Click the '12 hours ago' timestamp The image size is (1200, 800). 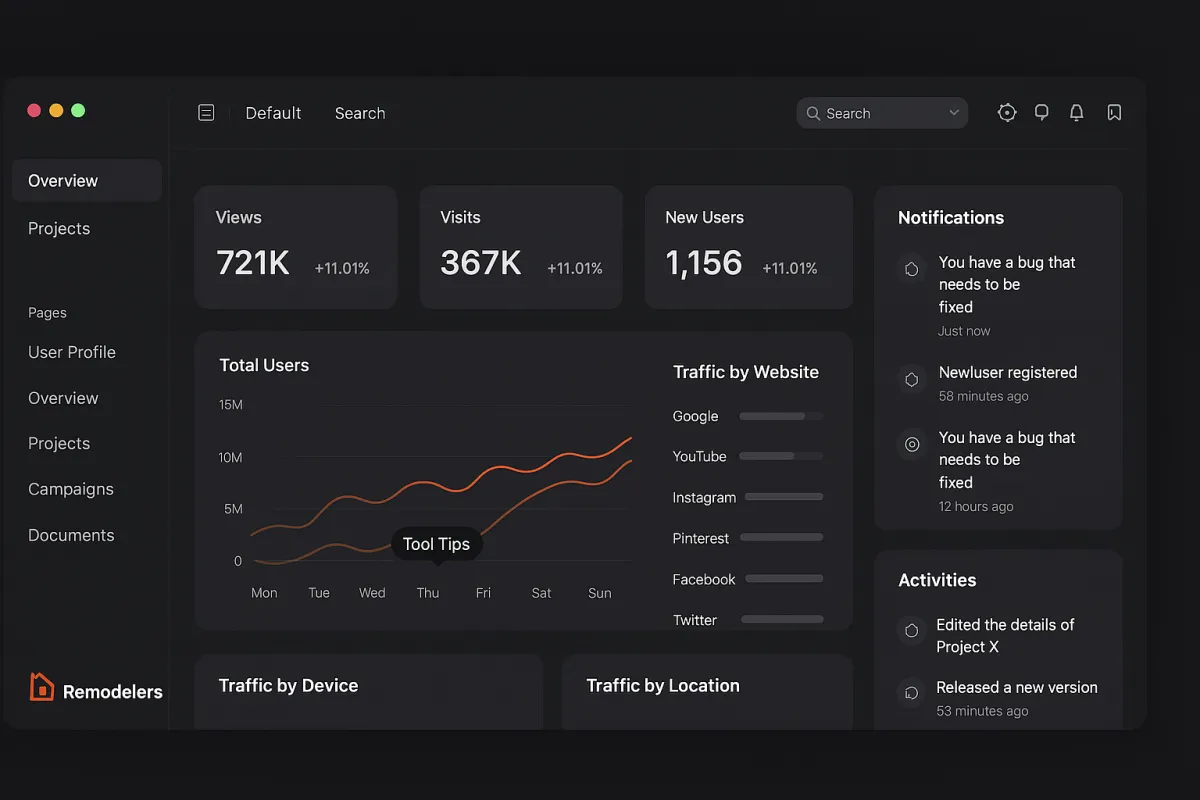pyautogui.click(x=976, y=506)
